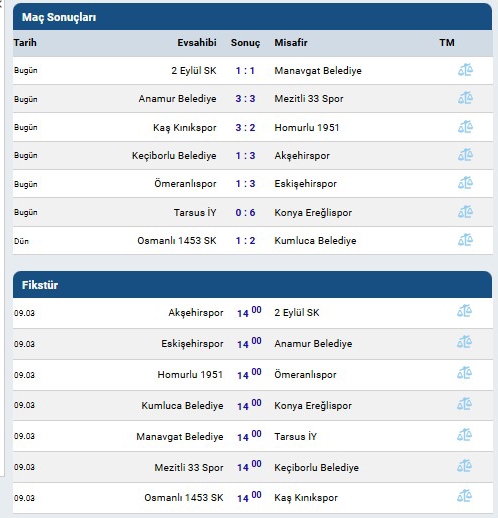Open comparison icon for Osmanlı 1453 SK vs Kumluca Belediye
The image size is (498, 518).
coord(465,240)
